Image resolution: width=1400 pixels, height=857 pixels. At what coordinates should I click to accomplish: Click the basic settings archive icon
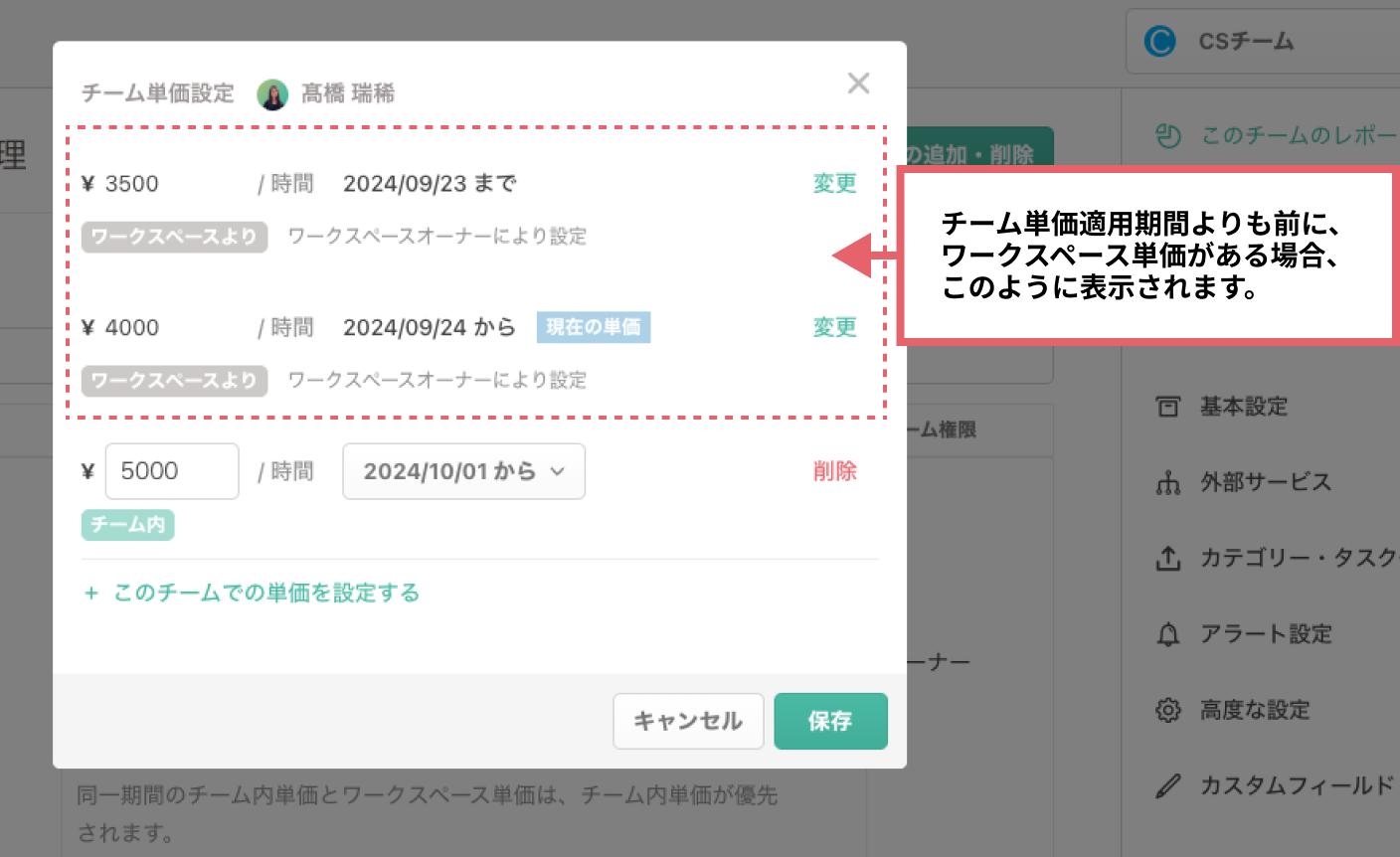click(x=1168, y=407)
